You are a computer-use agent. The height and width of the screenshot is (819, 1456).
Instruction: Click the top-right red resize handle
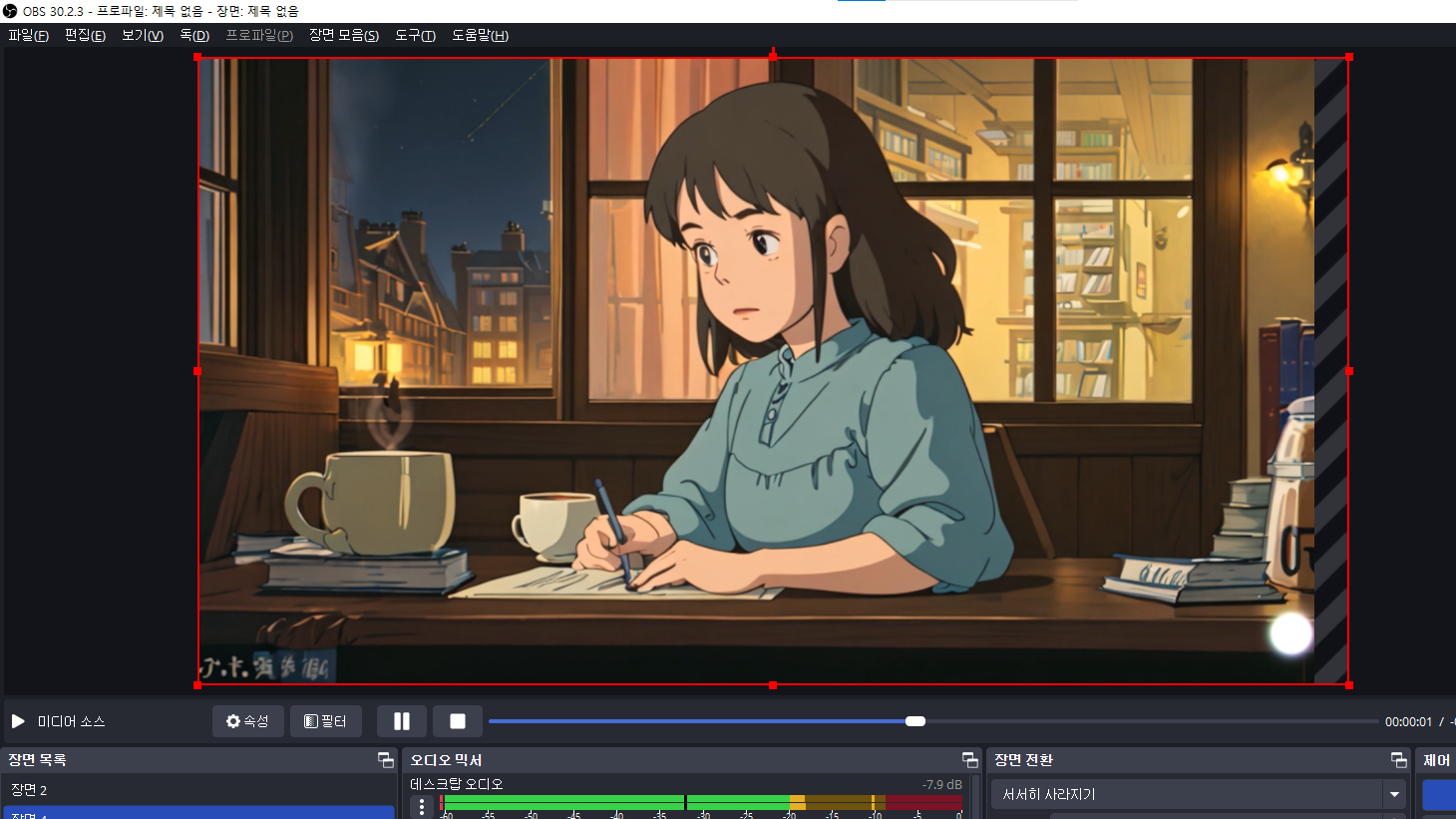[x=1349, y=58]
